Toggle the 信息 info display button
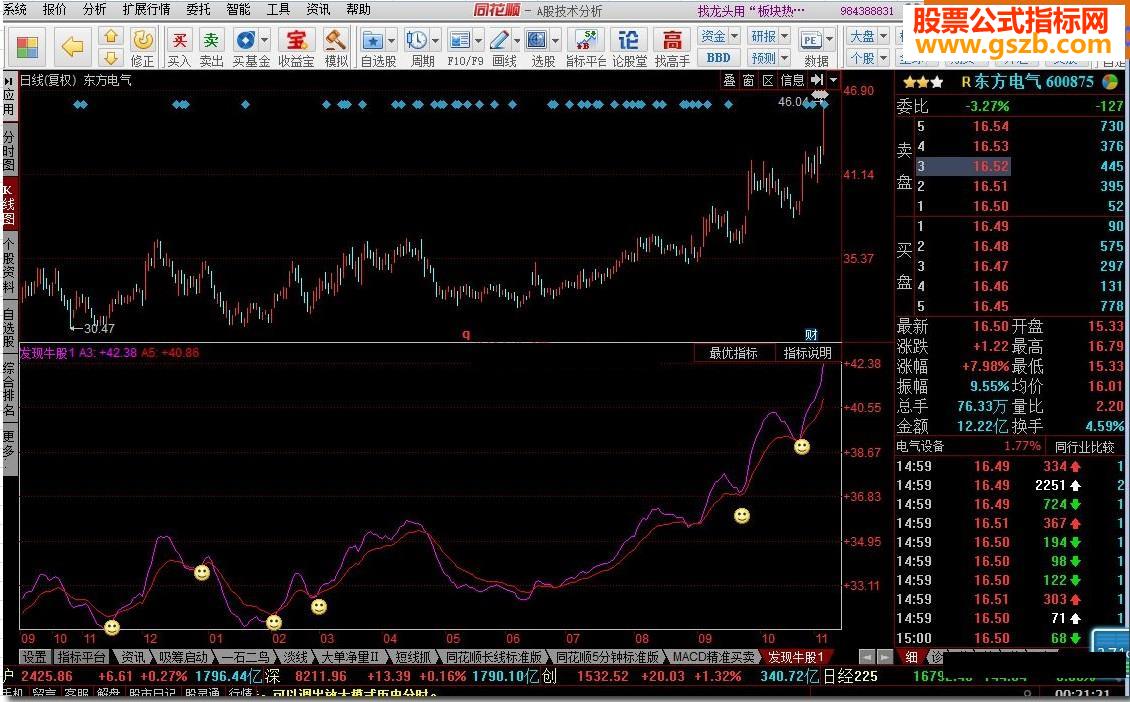This screenshot has height=702, width=1130. pyautogui.click(x=792, y=80)
